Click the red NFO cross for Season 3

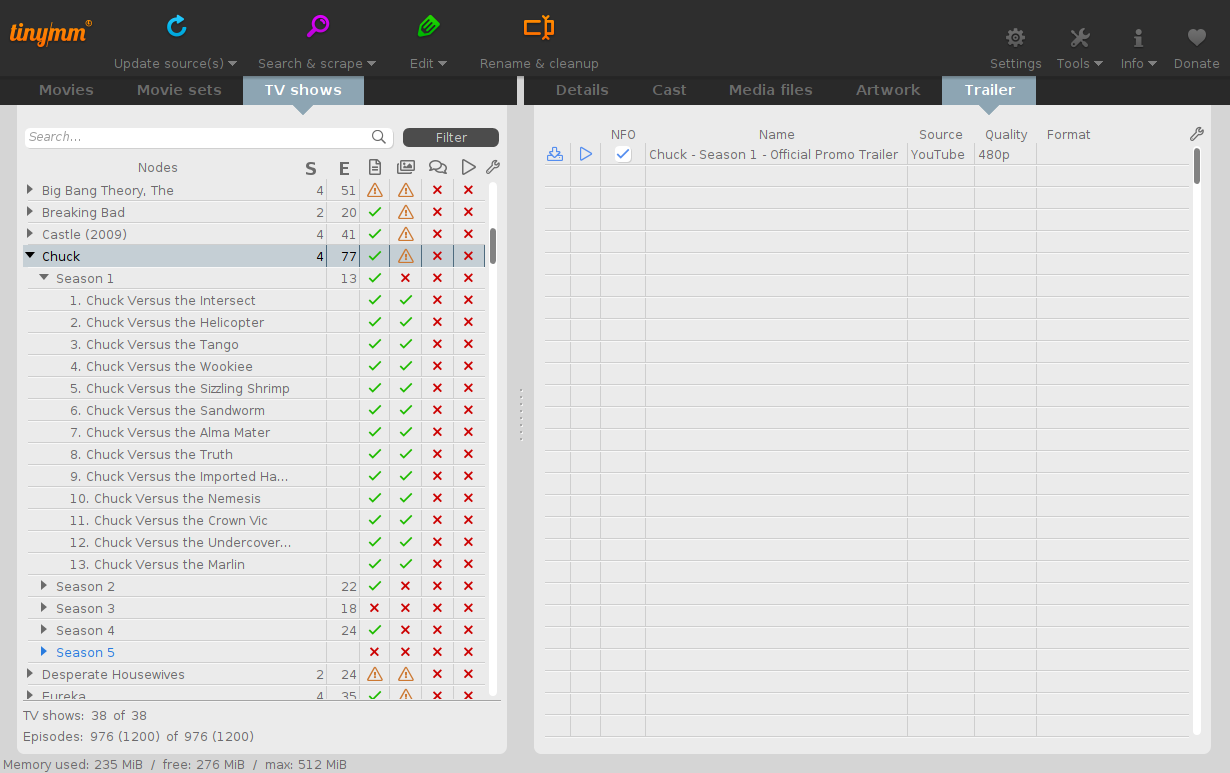pos(375,608)
